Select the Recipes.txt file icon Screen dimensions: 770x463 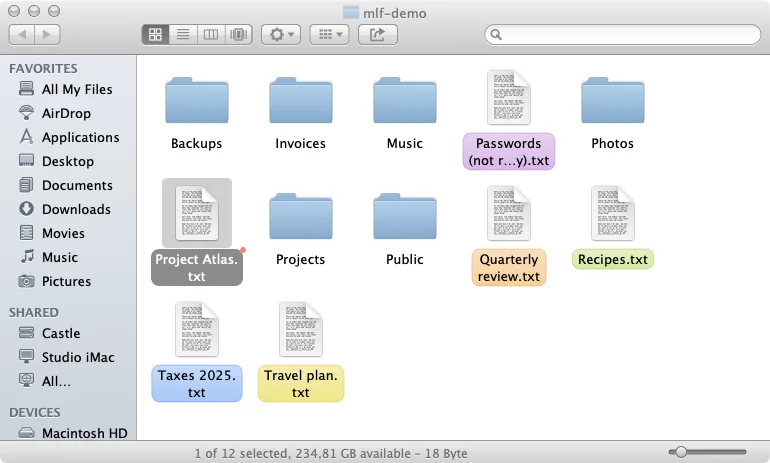[x=612, y=213]
